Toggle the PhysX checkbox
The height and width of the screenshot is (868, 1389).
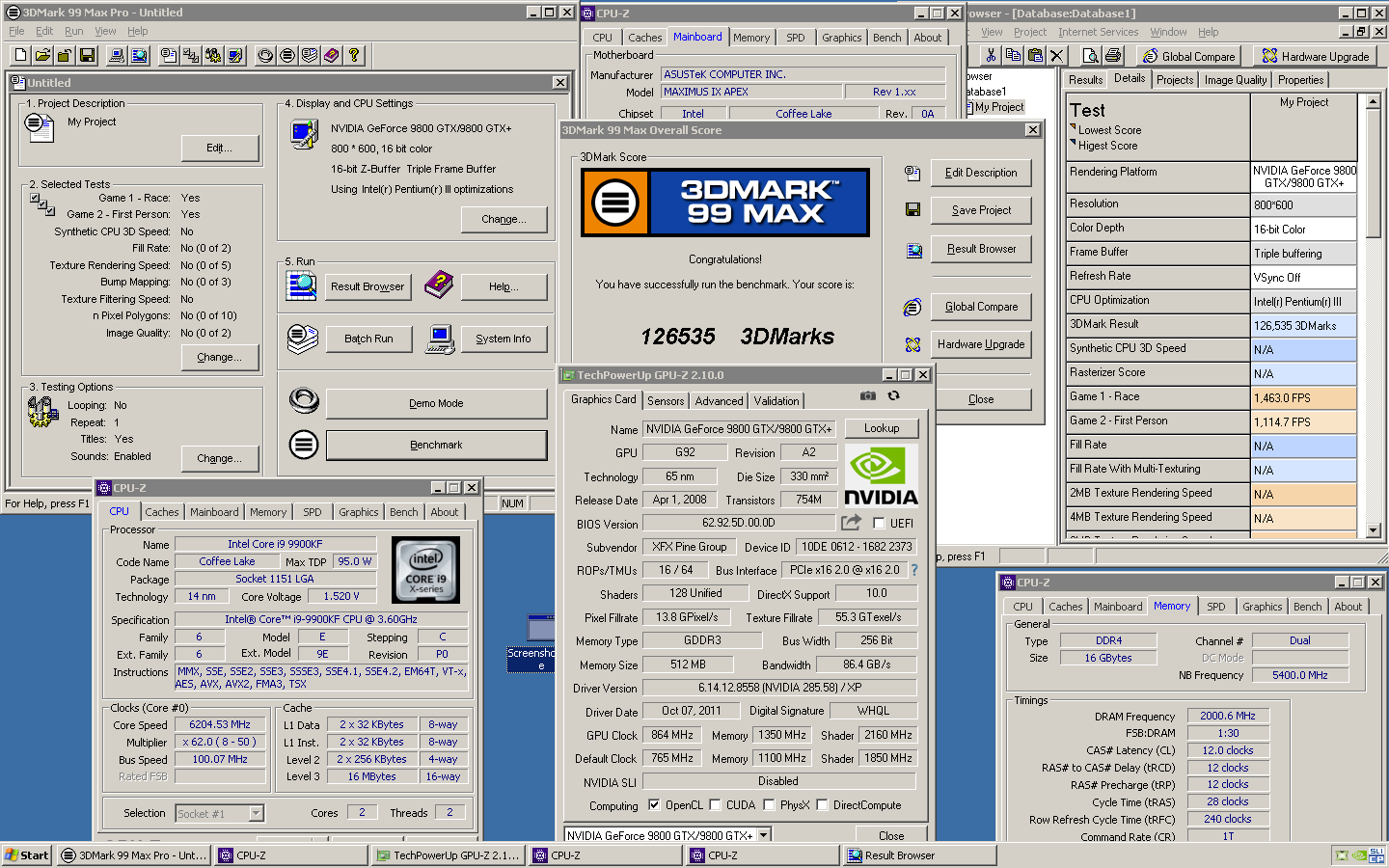click(769, 804)
